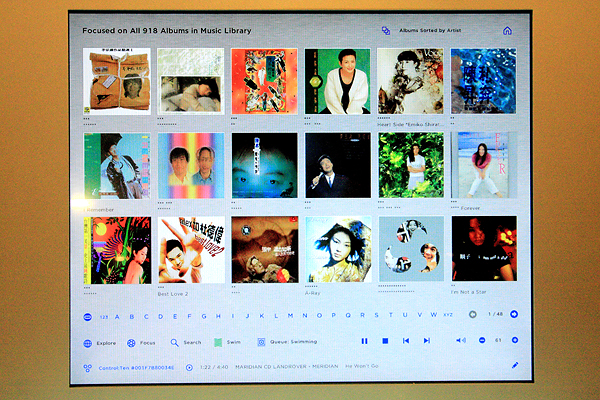Viewport: 600px width, 400px height.
Task: Skip to the next track
Action: pos(427,340)
